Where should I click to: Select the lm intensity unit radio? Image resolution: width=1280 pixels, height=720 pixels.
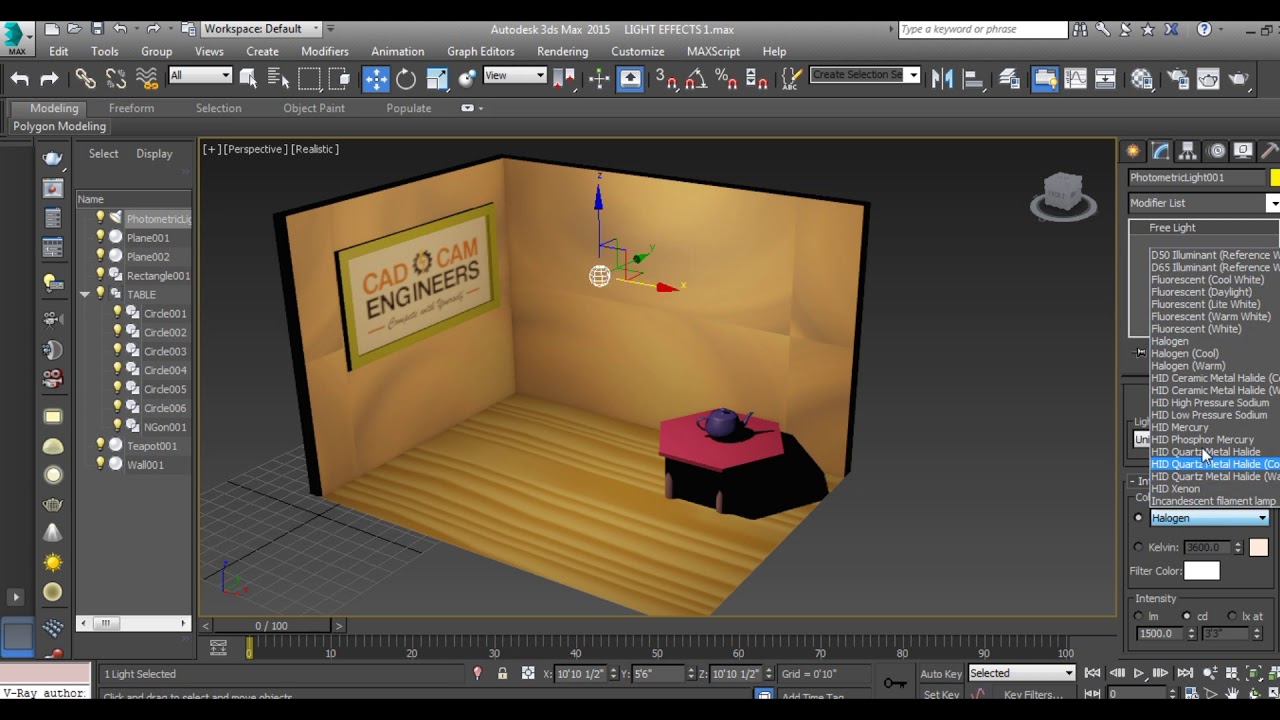coord(1138,616)
